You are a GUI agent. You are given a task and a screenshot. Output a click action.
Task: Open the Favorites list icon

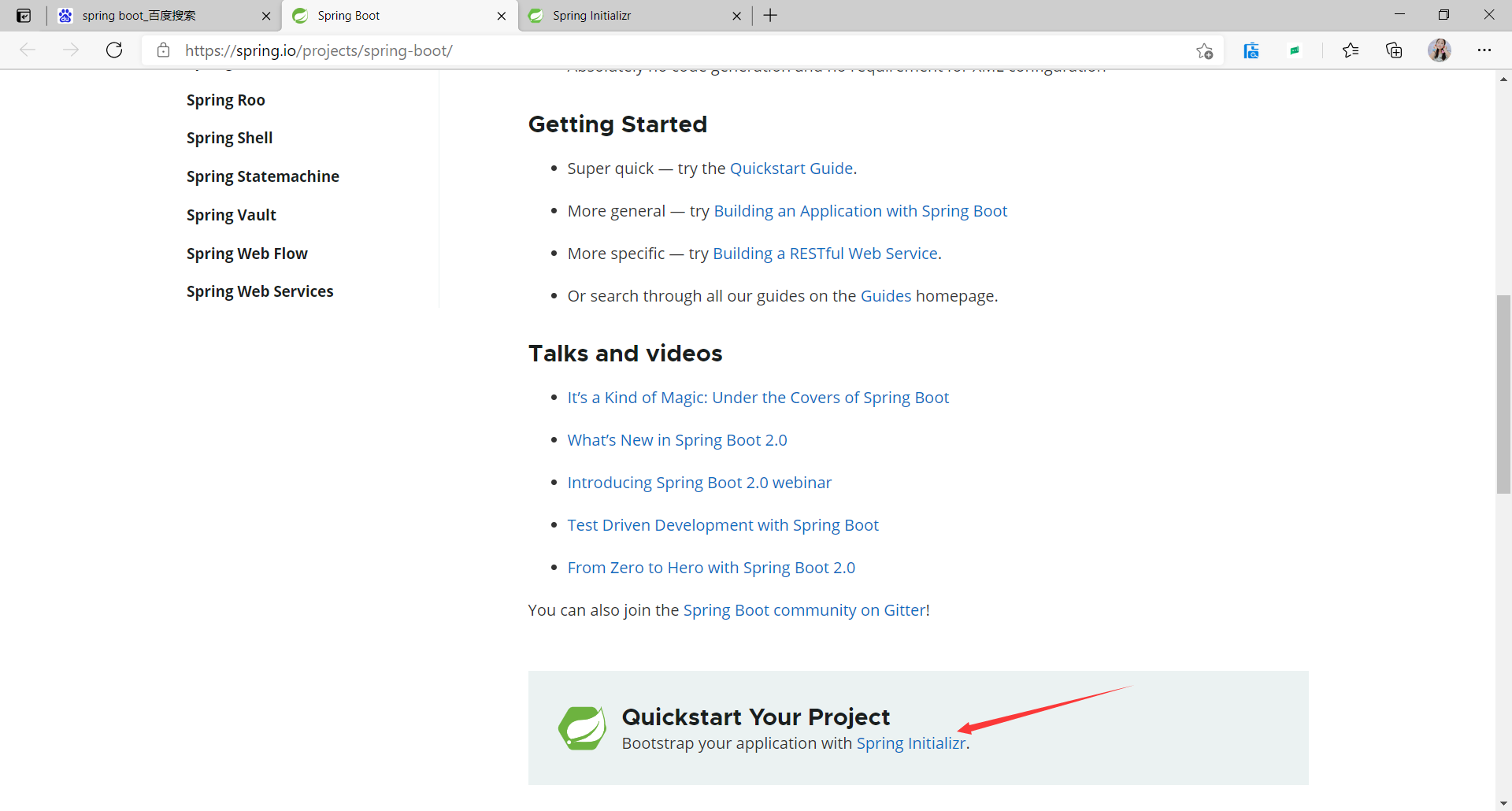[1351, 50]
